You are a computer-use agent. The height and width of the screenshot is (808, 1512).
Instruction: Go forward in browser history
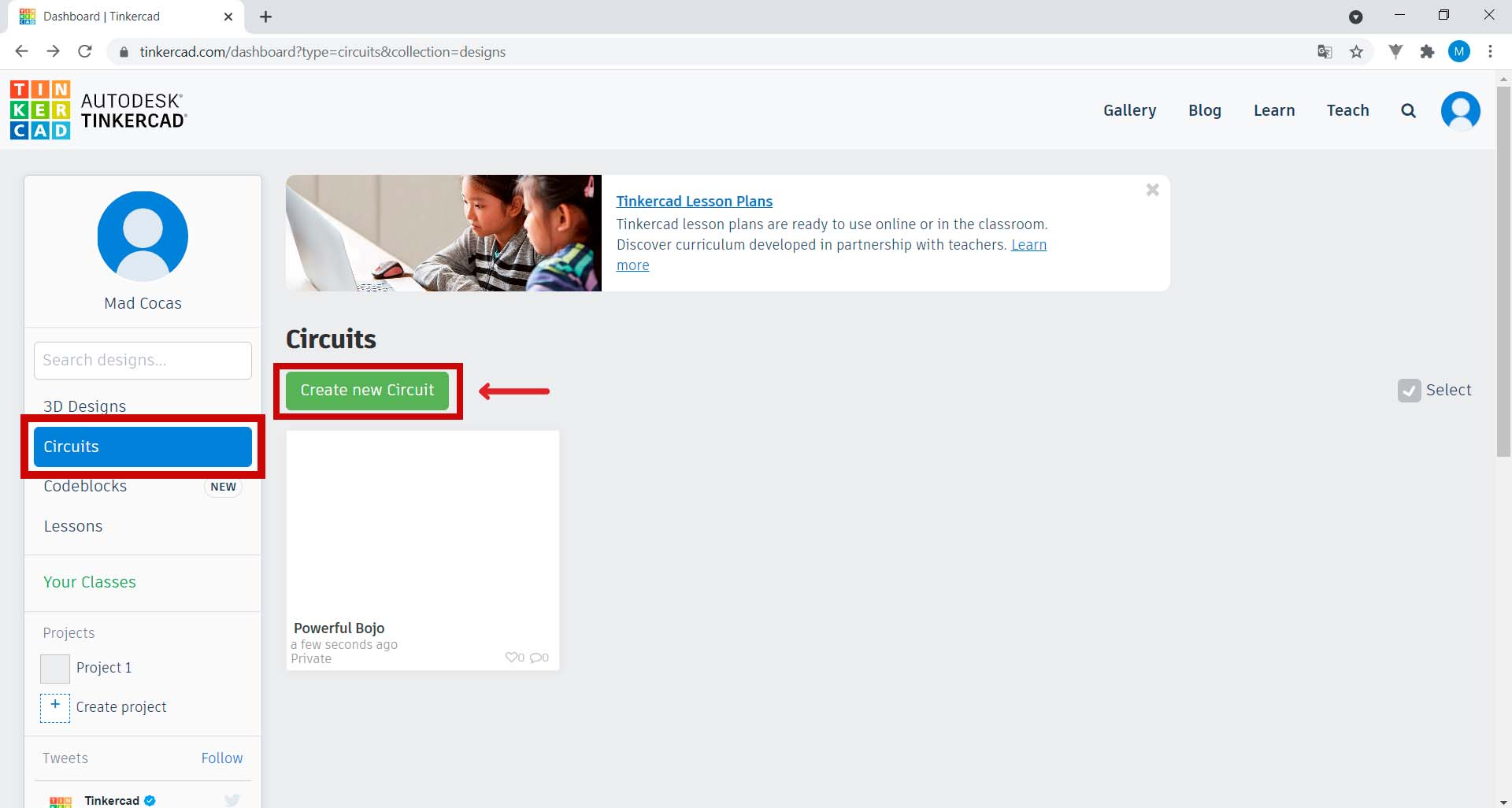click(54, 52)
